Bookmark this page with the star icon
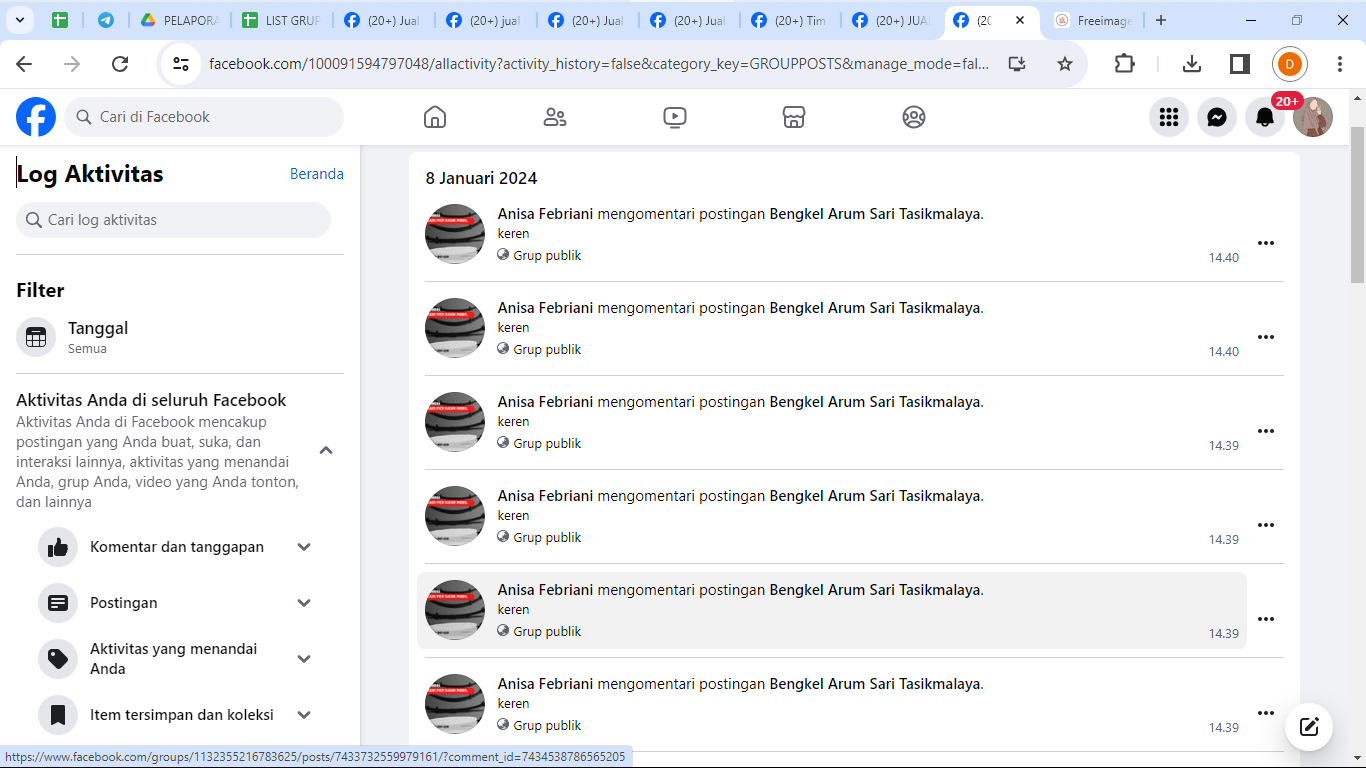Viewport: 1366px width, 768px height. [1065, 64]
